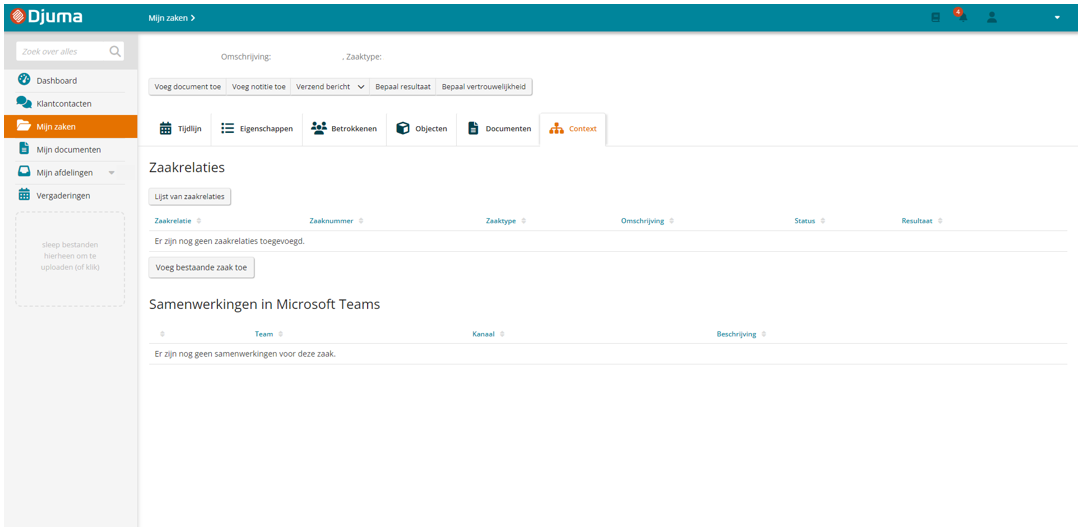Viewport: 1079px width, 529px height.
Task: Open the user profile icon
Action: pyautogui.click(x=992, y=17)
